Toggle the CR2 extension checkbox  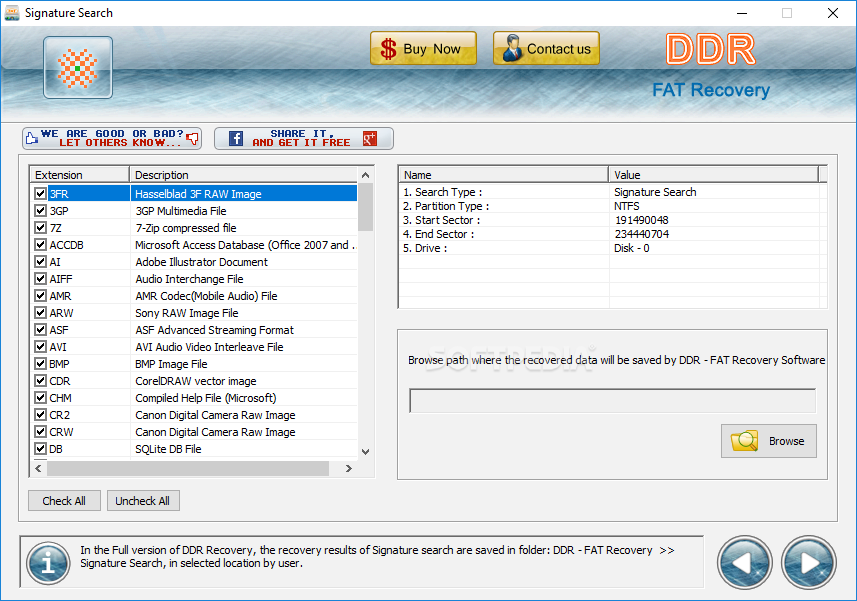(40, 415)
